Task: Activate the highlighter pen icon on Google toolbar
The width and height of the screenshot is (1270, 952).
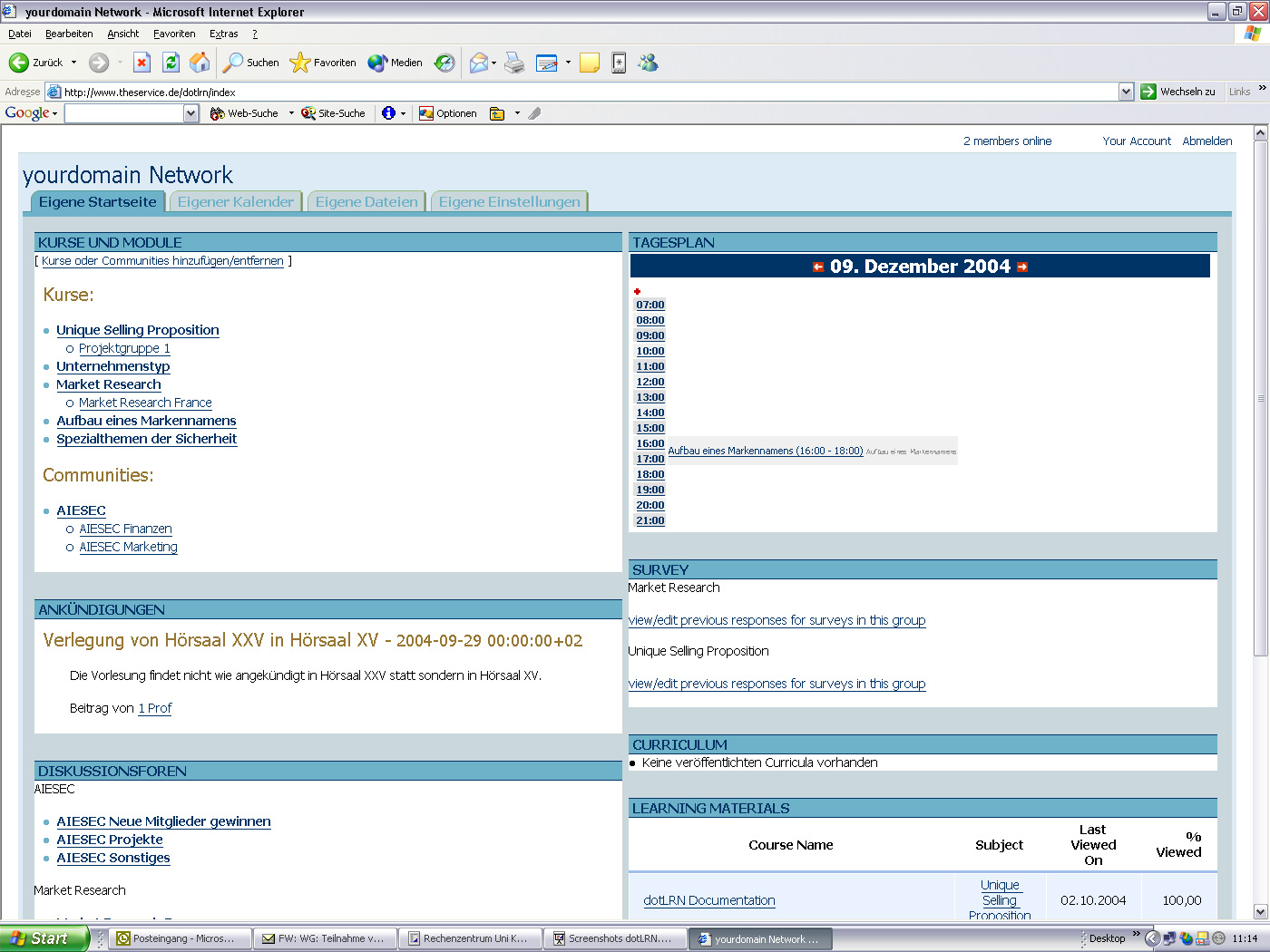Action: pyautogui.click(x=535, y=113)
